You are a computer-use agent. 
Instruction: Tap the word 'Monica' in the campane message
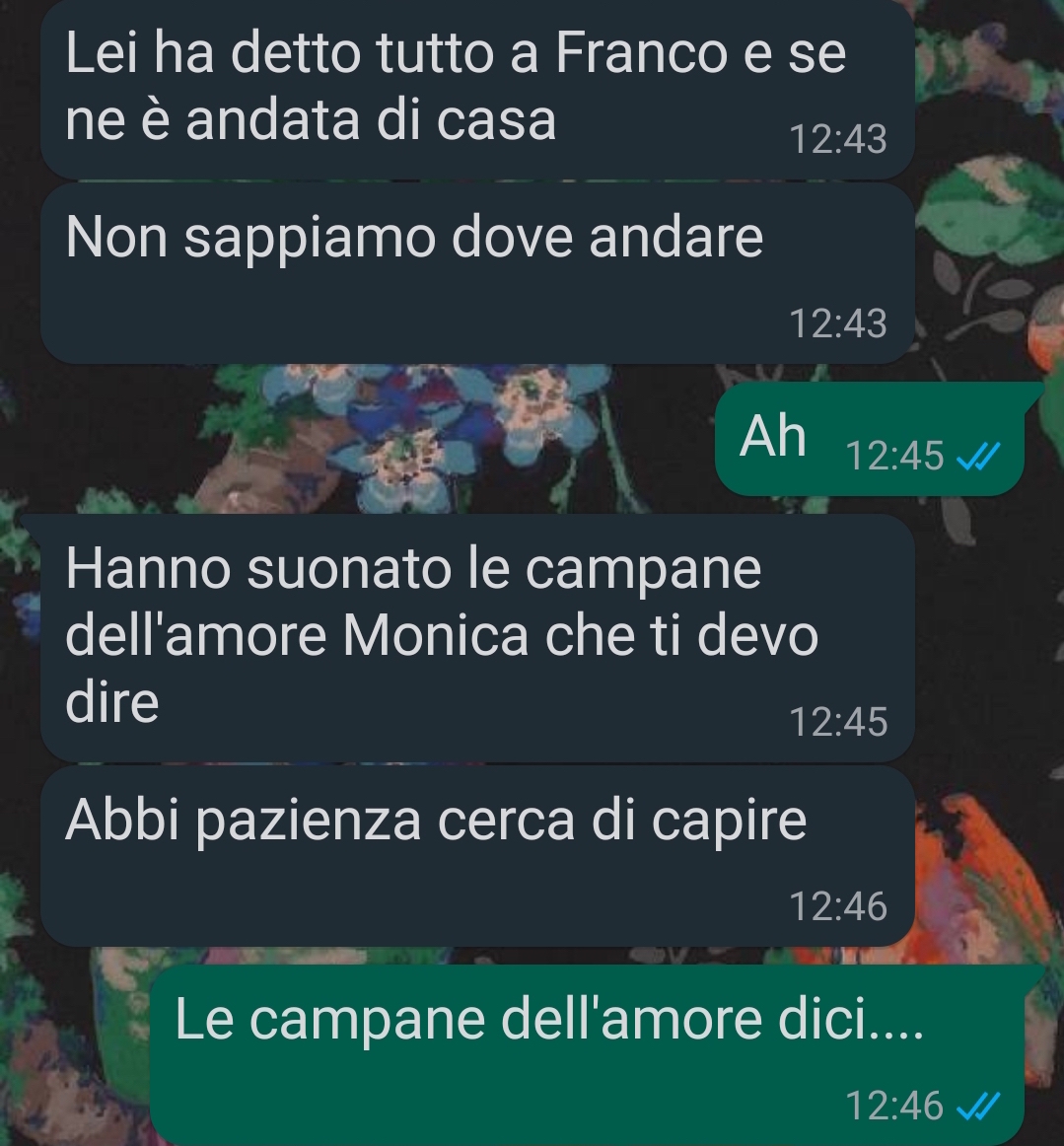coord(436,634)
